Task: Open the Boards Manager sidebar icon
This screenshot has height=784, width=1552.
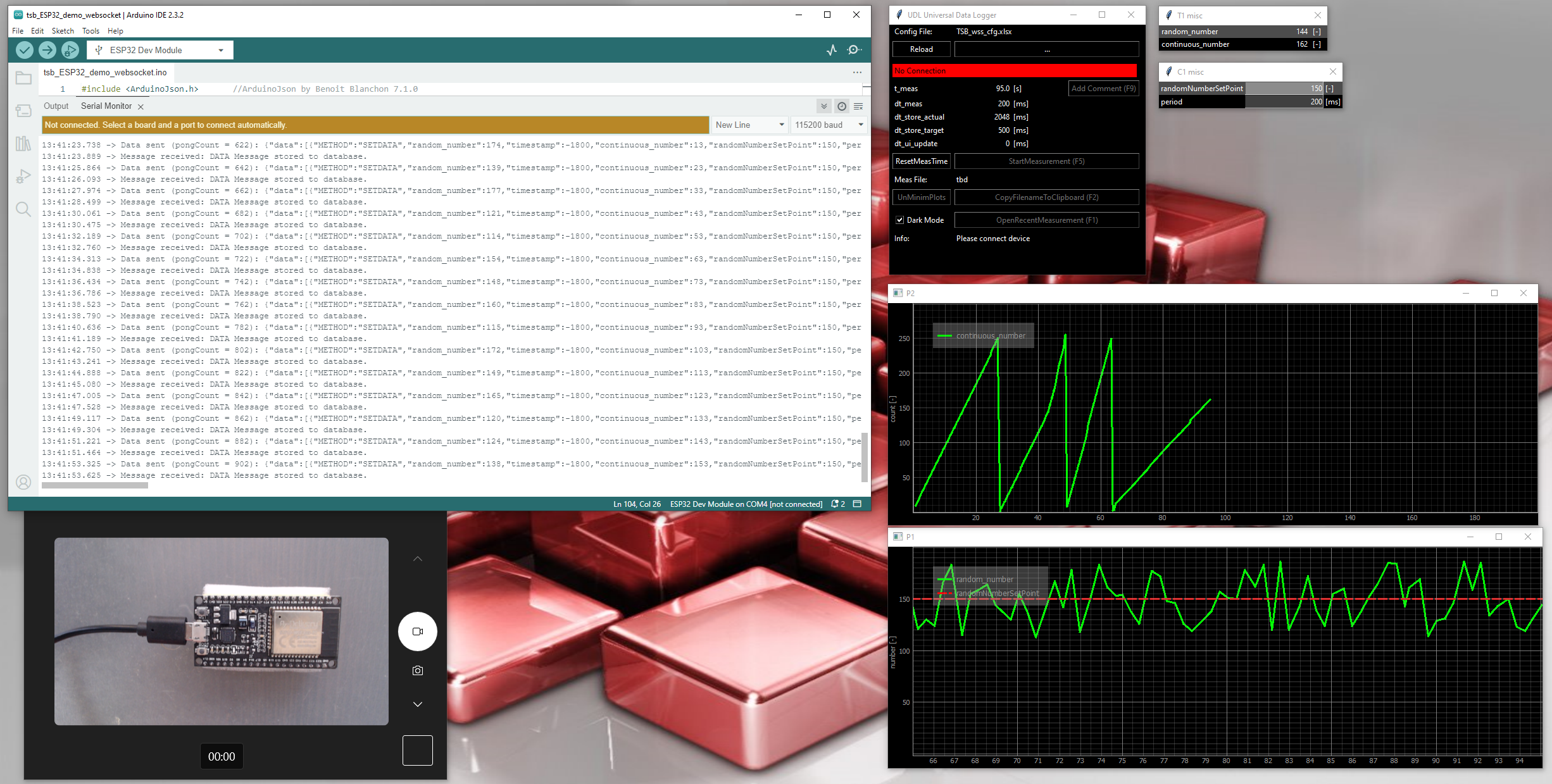Action: [23, 111]
